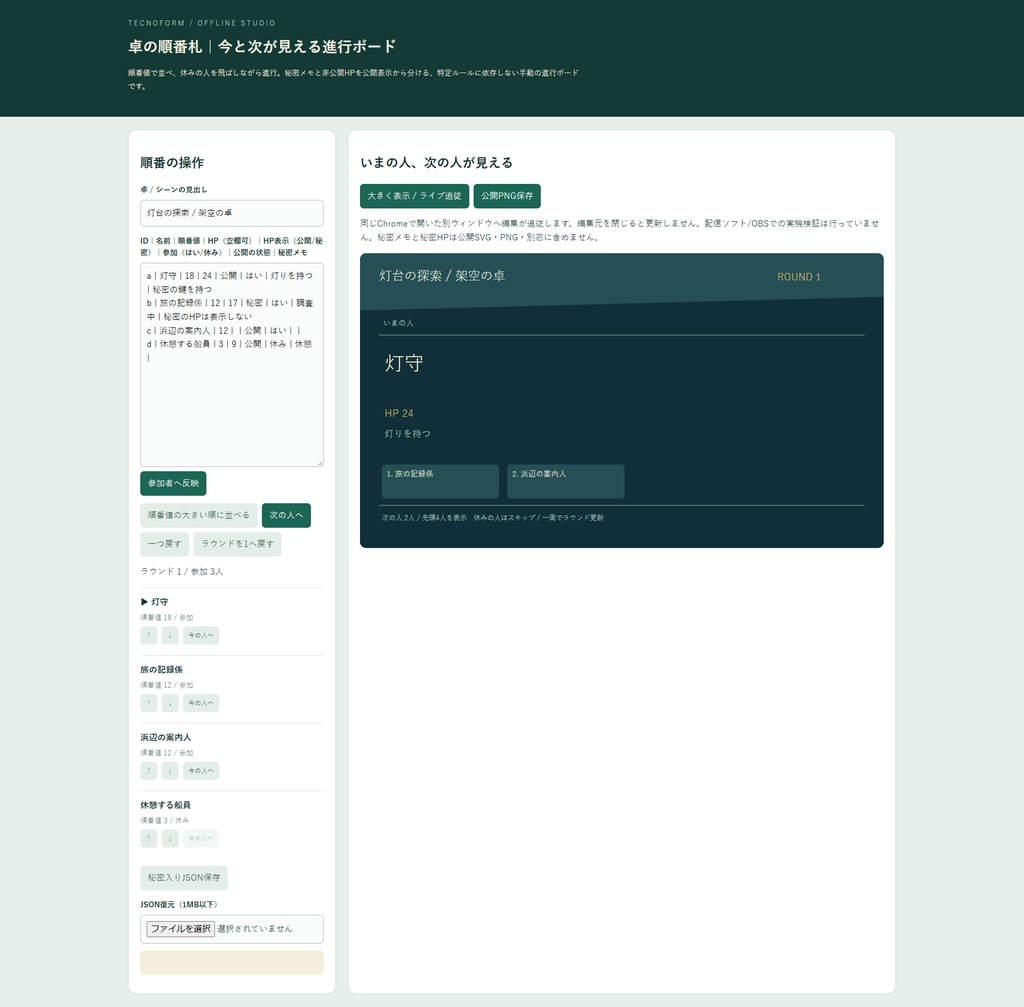The width and height of the screenshot is (1024, 1007).
Task: Click the 灯りを持つ note on the board
Action: click(x=408, y=434)
